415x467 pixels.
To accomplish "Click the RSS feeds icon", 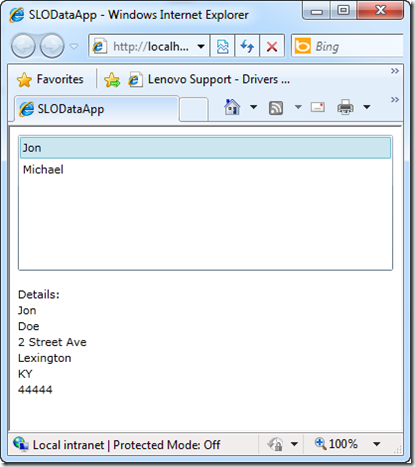I will click(276, 108).
